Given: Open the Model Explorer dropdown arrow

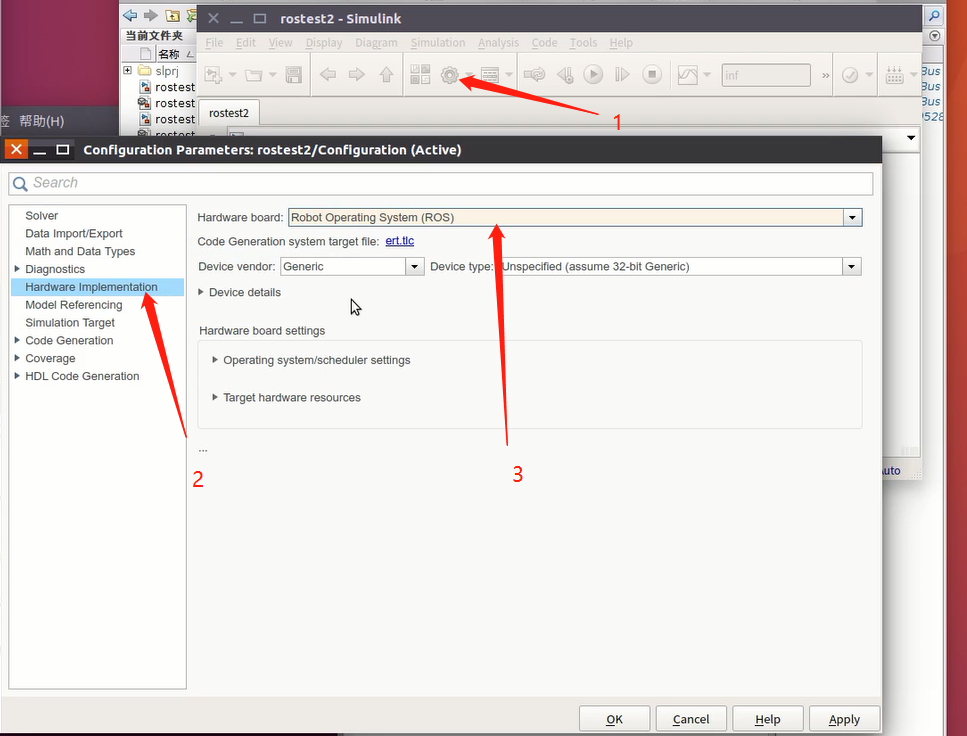Looking at the screenshot, I should [509, 75].
